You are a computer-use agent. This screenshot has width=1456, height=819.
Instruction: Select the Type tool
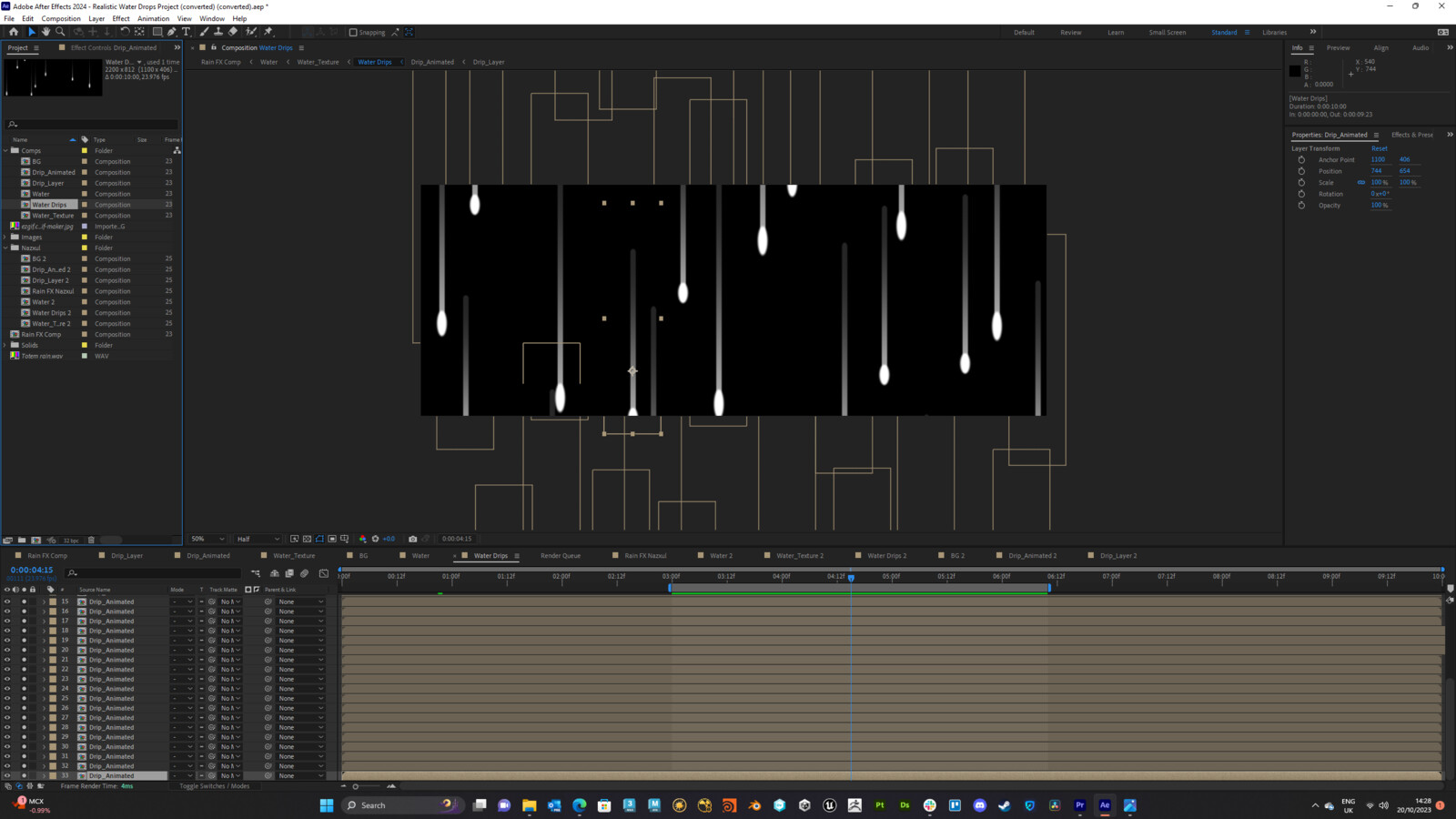tap(186, 32)
